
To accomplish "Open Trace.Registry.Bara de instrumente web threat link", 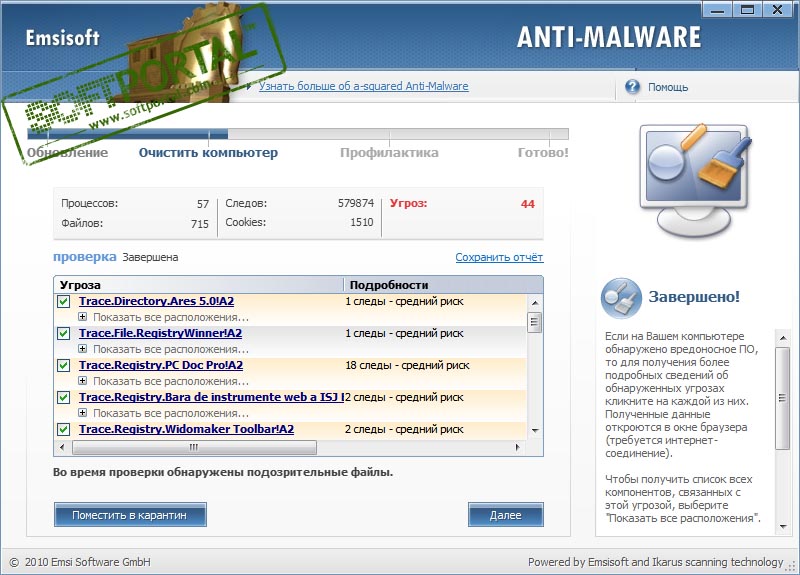I will pos(211,397).
